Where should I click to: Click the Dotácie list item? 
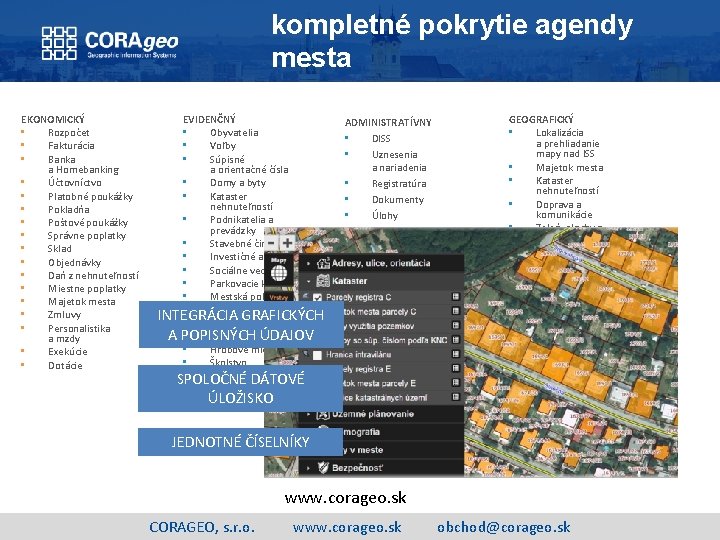coord(65,366)
